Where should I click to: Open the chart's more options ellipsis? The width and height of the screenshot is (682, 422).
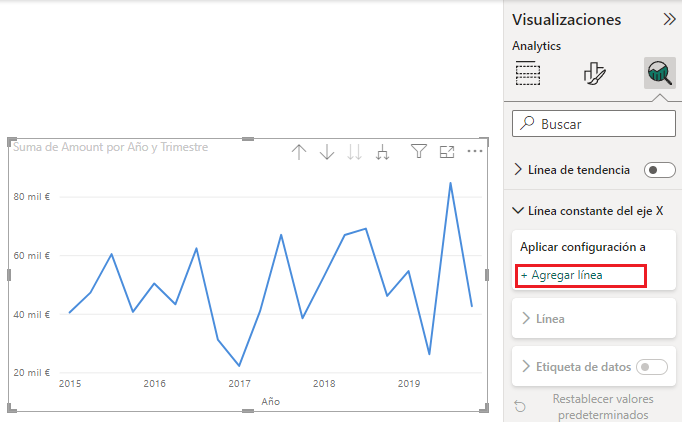click(475, 152)
